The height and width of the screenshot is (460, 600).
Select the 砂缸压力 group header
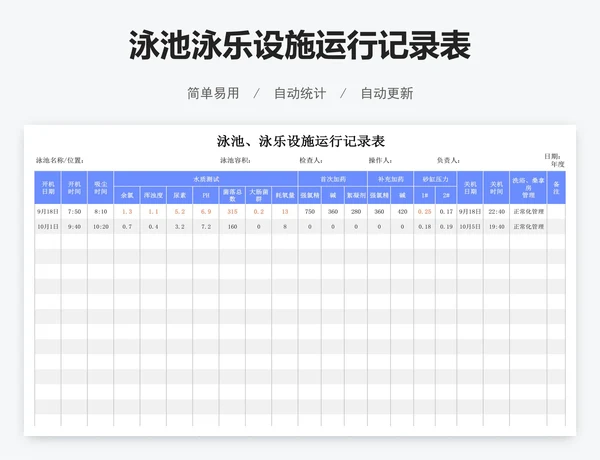tap(435, 179)
